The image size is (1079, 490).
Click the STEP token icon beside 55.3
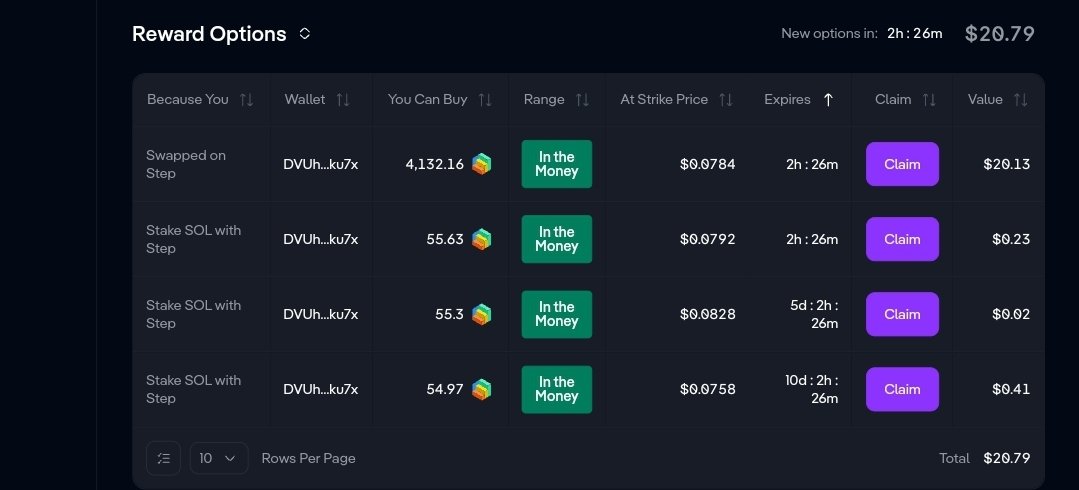[x=482, y=315]
